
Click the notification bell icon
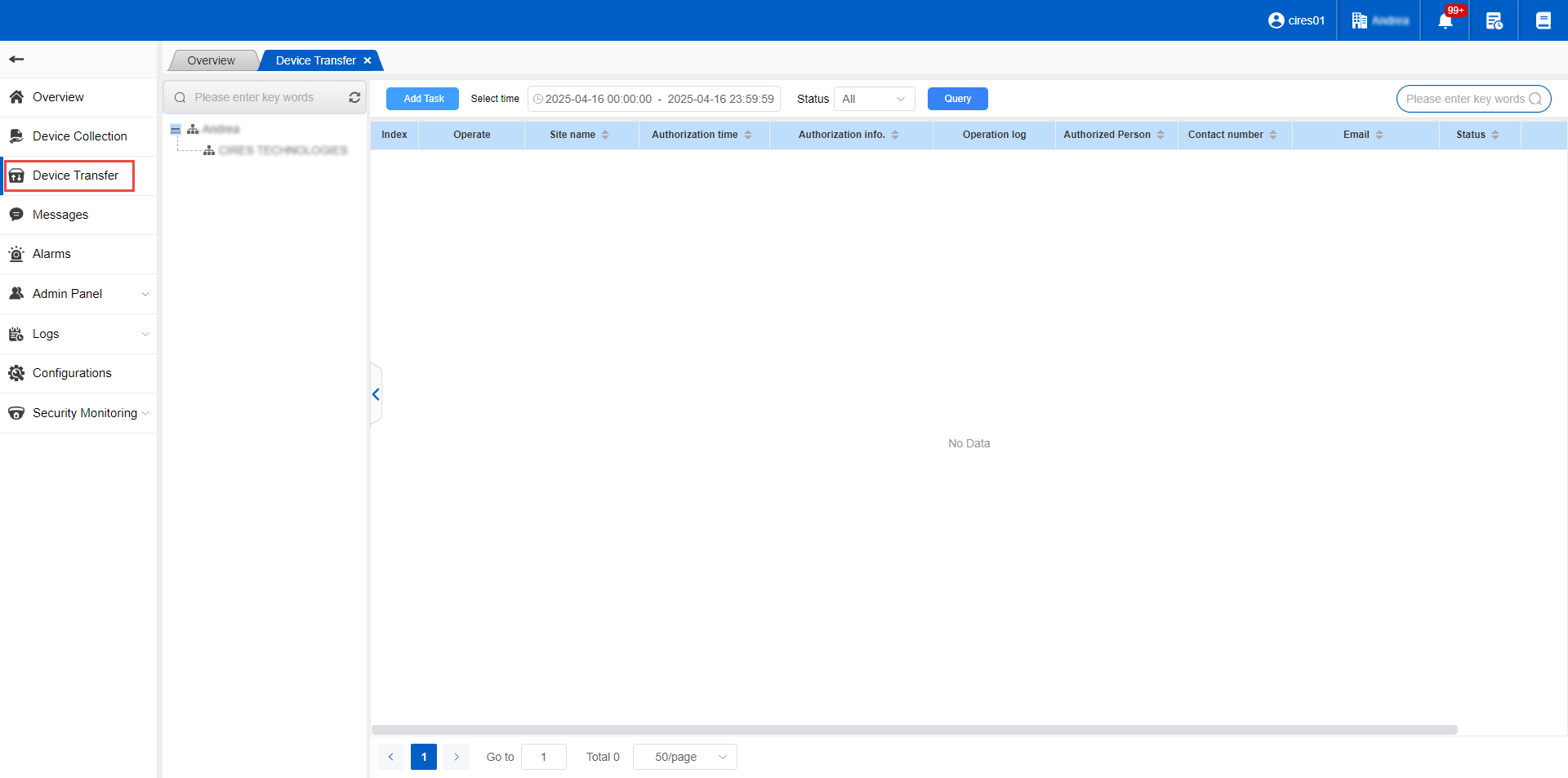(1445, 21)
